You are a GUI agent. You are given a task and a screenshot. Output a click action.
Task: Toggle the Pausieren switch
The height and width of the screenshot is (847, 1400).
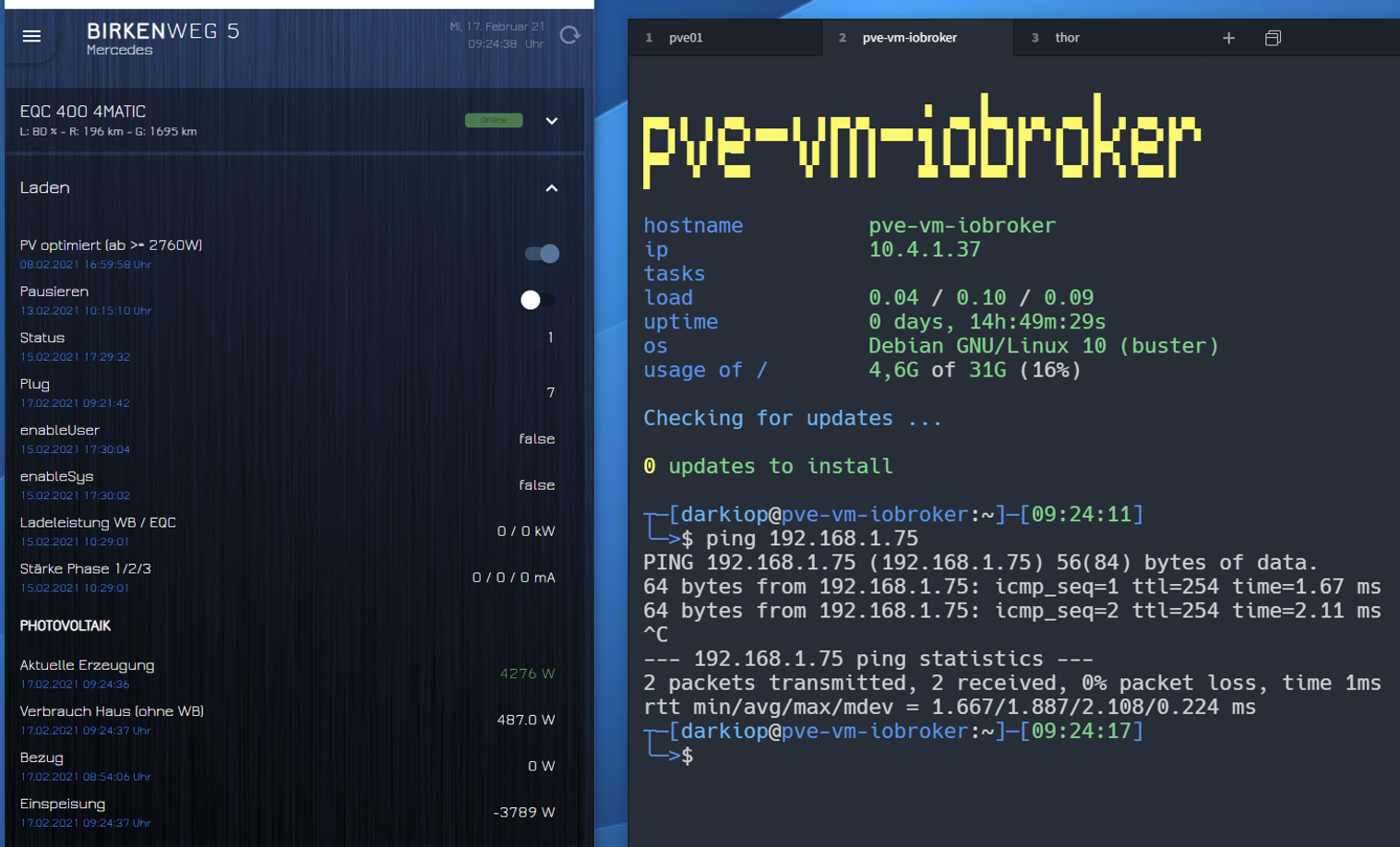538,300
